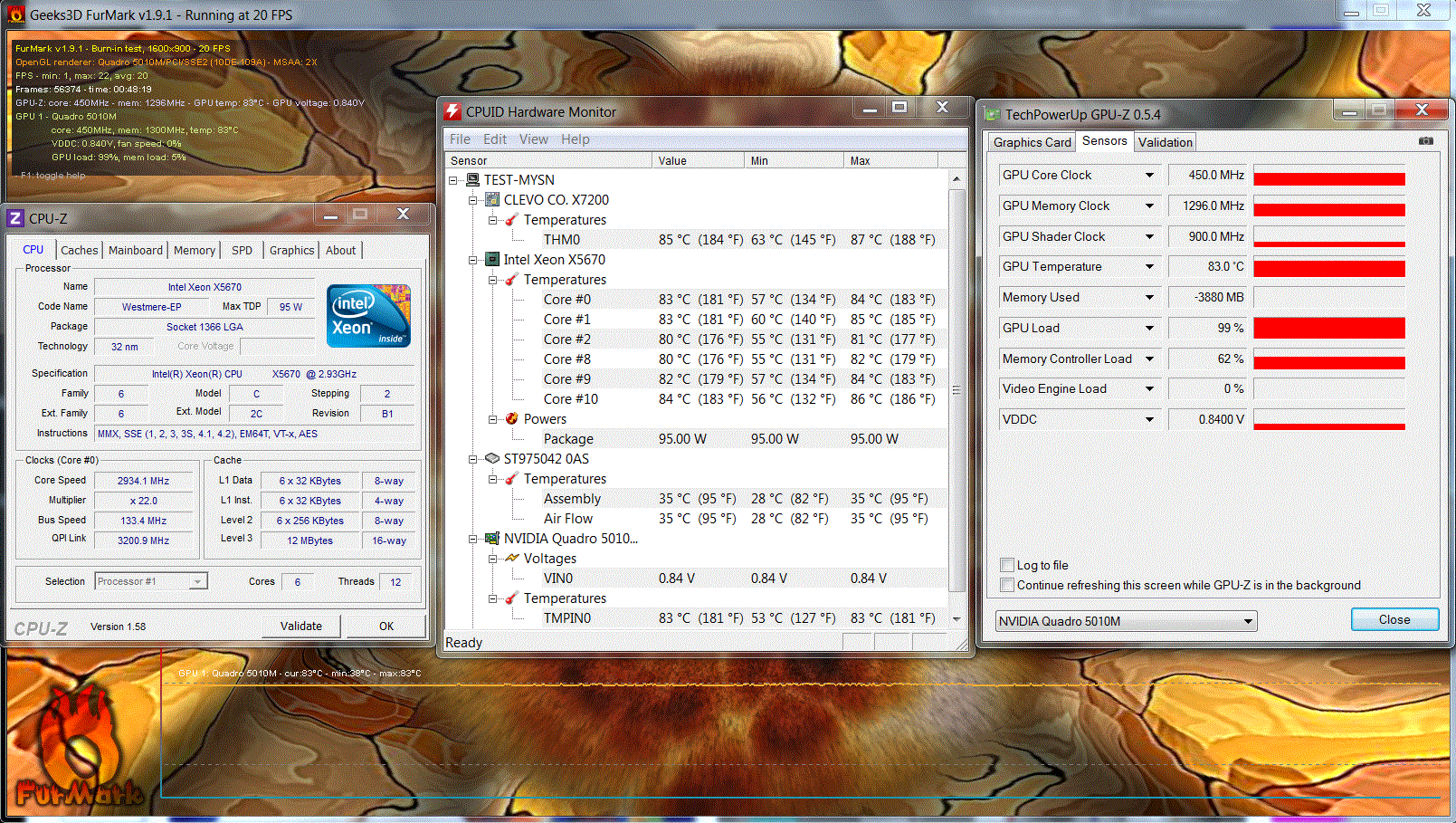Open the File menu in Hardware Monitor
Viewport: 1456px width, 823px height.
coord(460,139)
